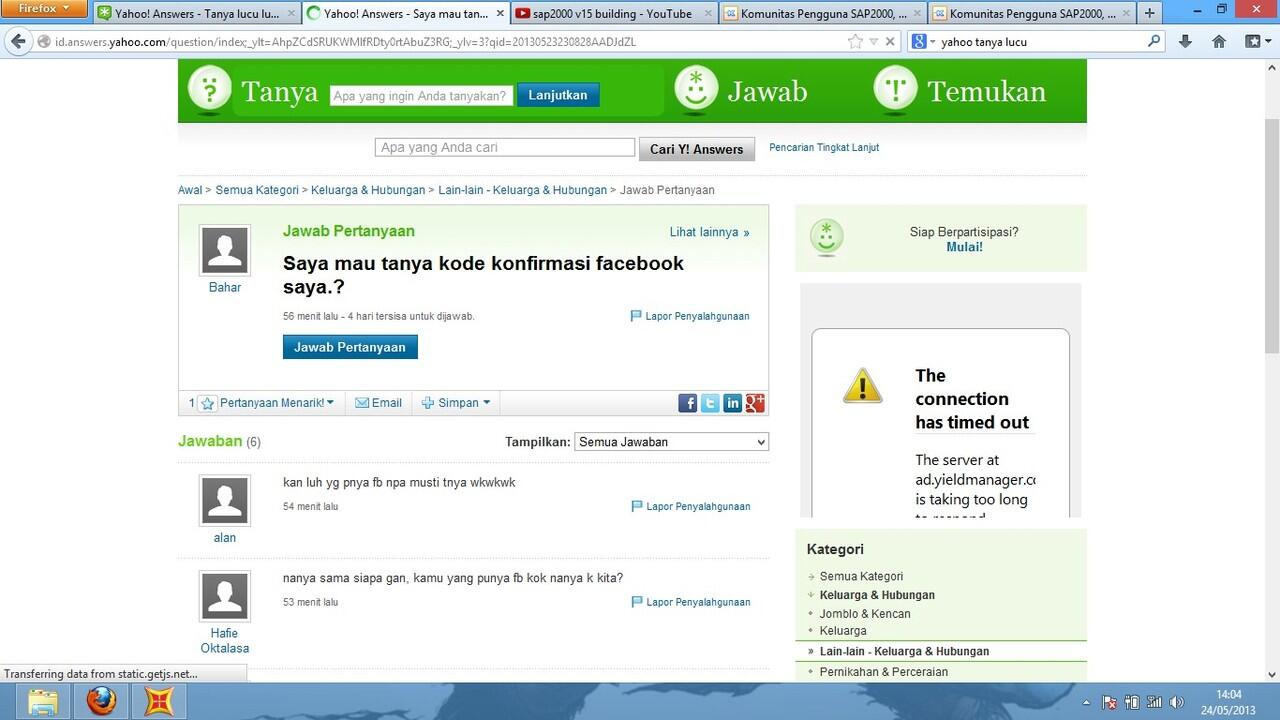
Task: Click the Cari Y! Answers button
Action: point(697,149)
